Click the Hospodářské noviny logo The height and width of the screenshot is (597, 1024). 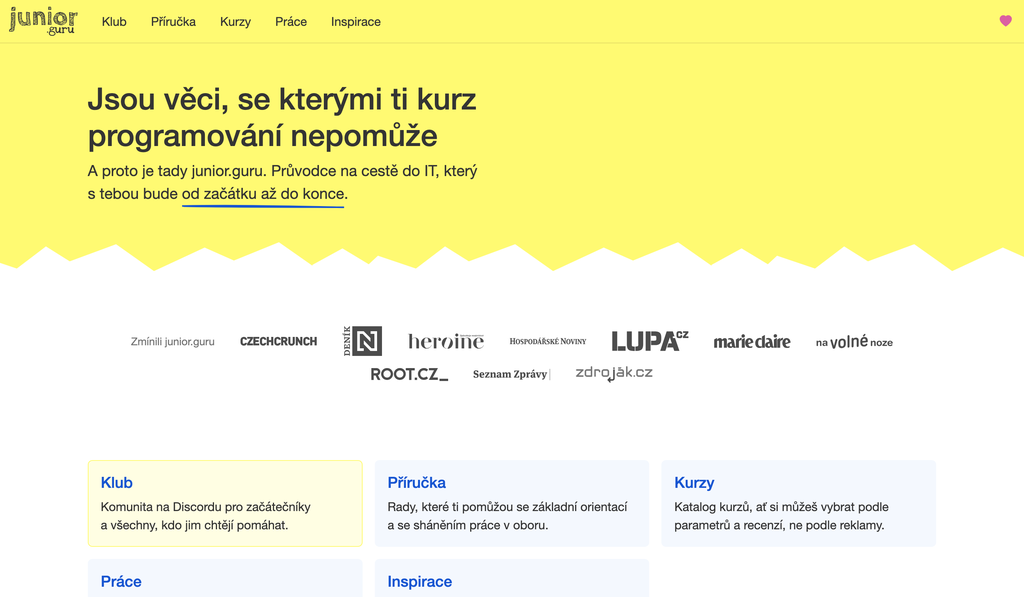(547, 342)
